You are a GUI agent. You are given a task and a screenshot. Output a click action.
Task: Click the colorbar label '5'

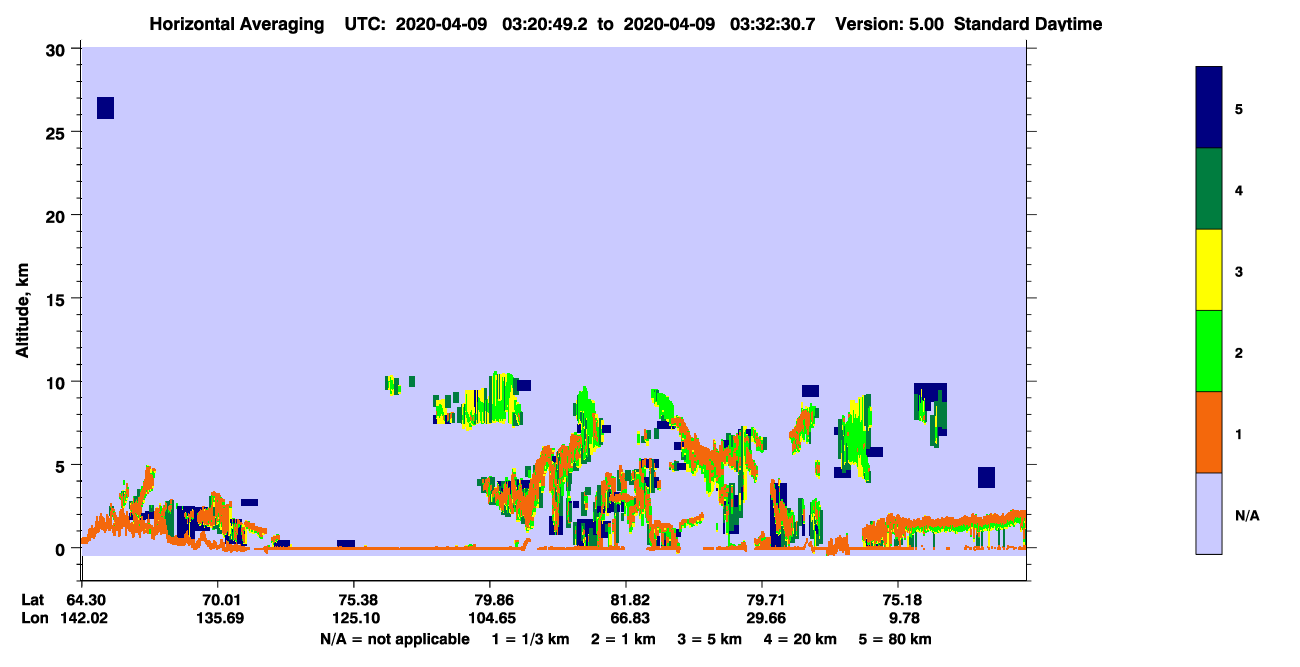(x=1239, y=108)
